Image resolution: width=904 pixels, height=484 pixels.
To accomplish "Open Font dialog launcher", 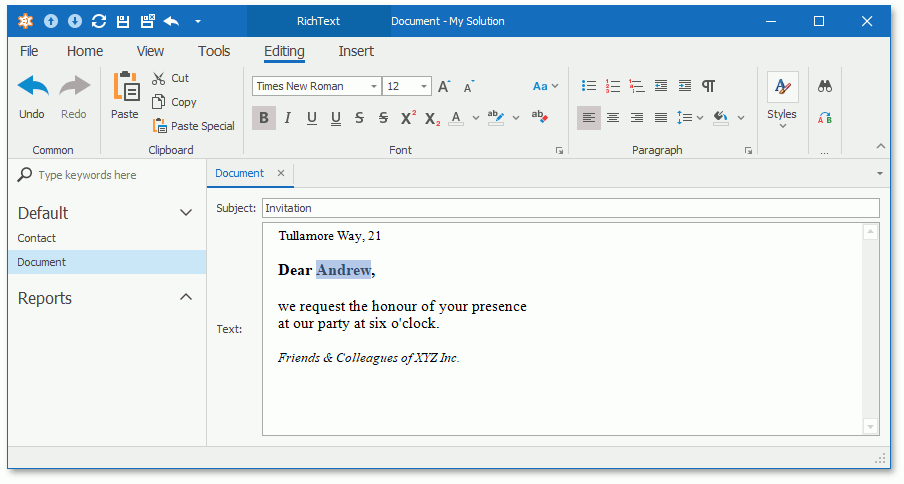I will 559,150.
